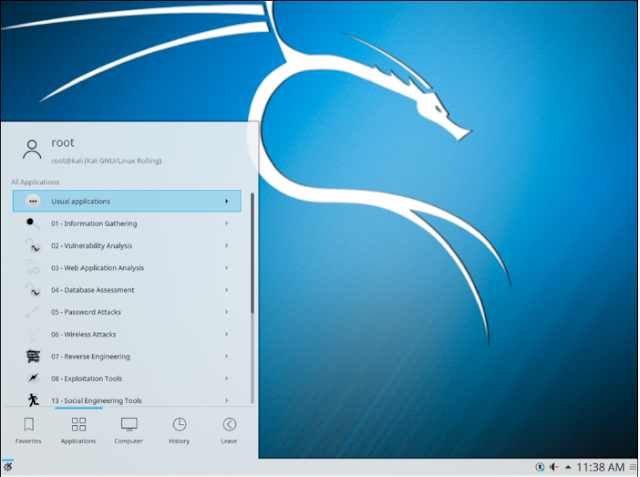
Task: Click the Usual applications ellipsis icon
Action: pos(33,201)
